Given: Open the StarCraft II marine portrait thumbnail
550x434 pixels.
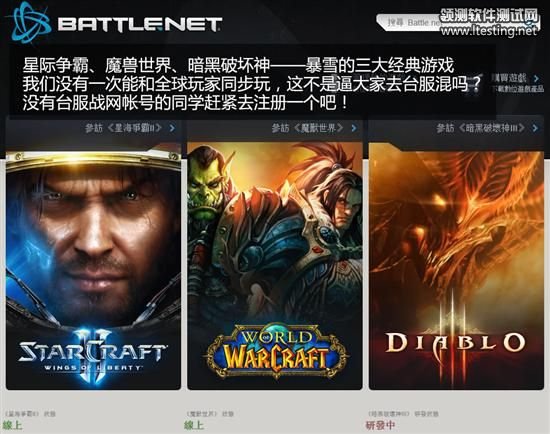Looking at the screenshot, I should pyautogui.click(x=93, y=267).
